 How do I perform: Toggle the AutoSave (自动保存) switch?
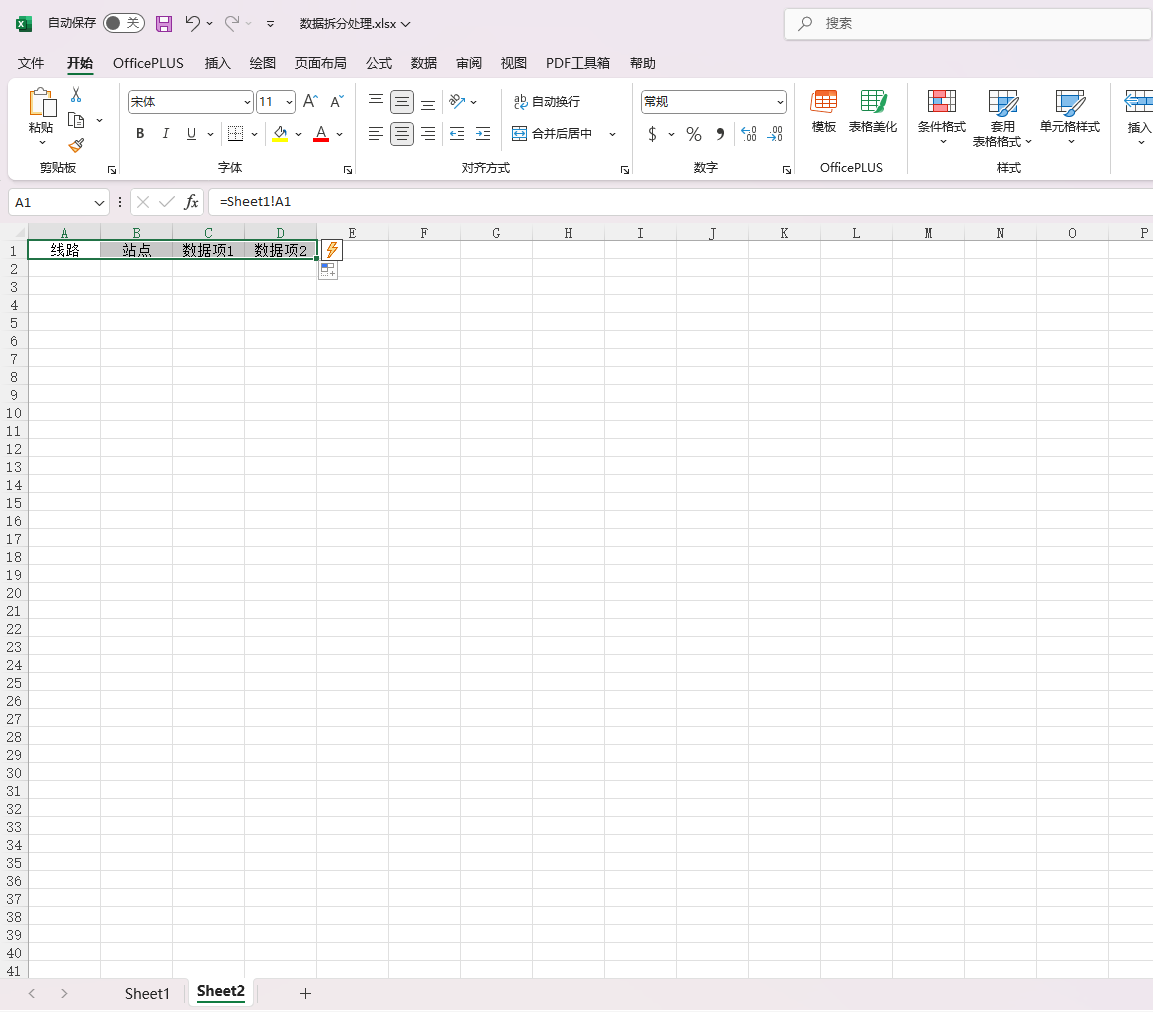click(124, 24)
